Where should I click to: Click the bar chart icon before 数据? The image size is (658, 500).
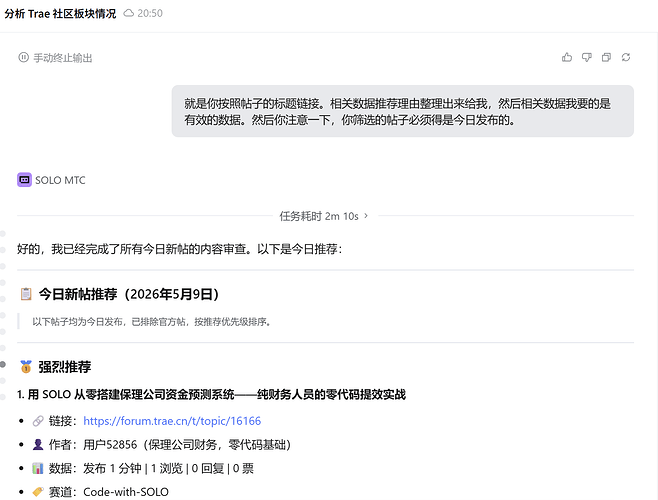[38, 469]
